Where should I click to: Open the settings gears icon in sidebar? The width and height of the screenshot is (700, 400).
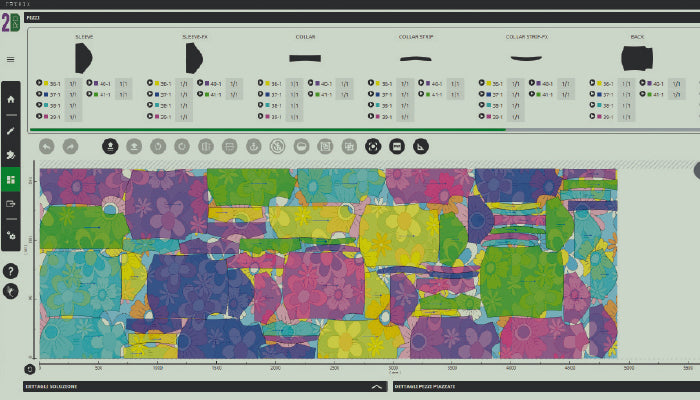tap(11, 236)
